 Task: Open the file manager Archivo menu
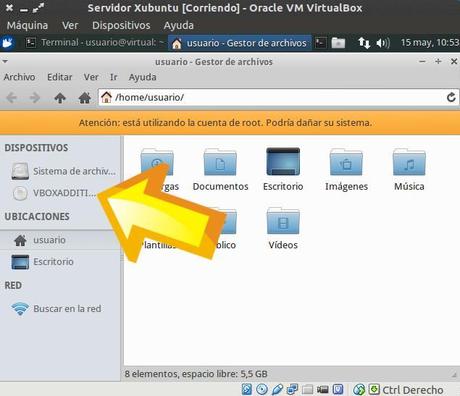[x=19, y=77]
